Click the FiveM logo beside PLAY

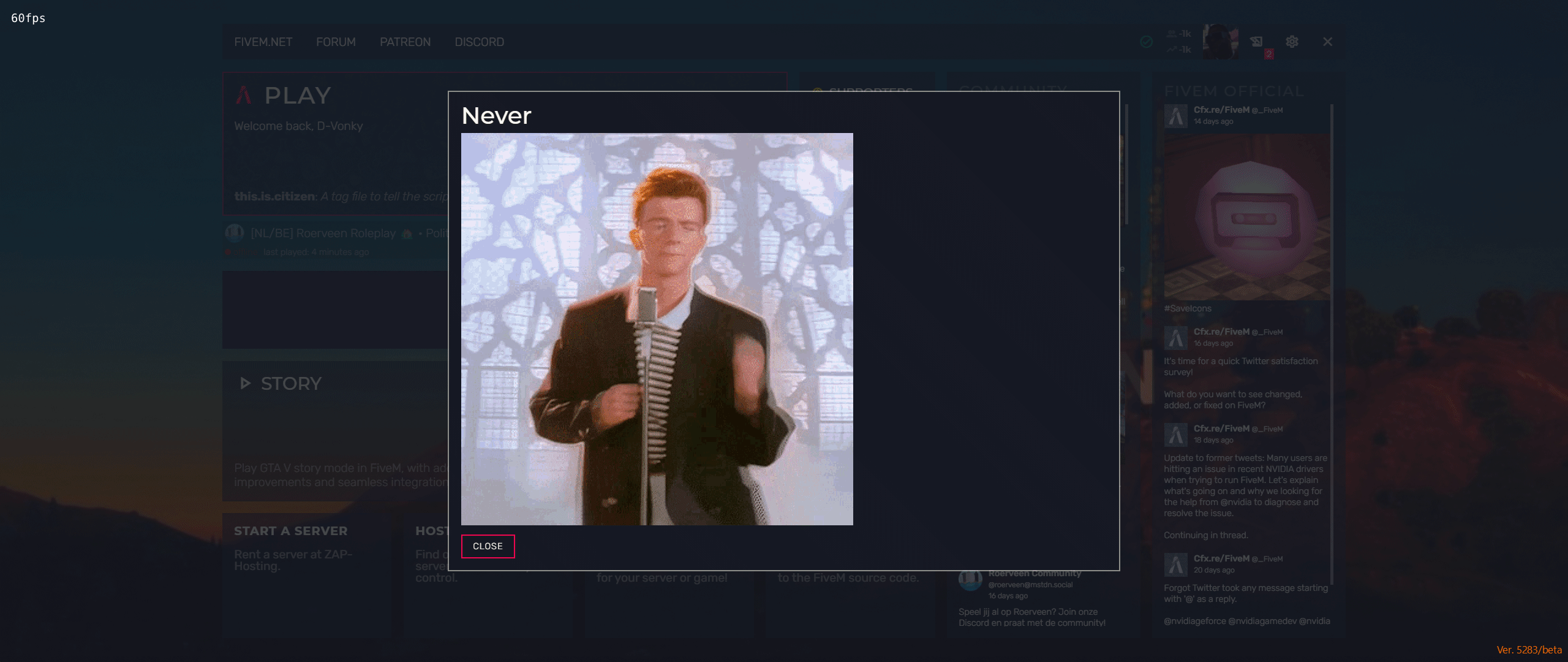point(244,95)
